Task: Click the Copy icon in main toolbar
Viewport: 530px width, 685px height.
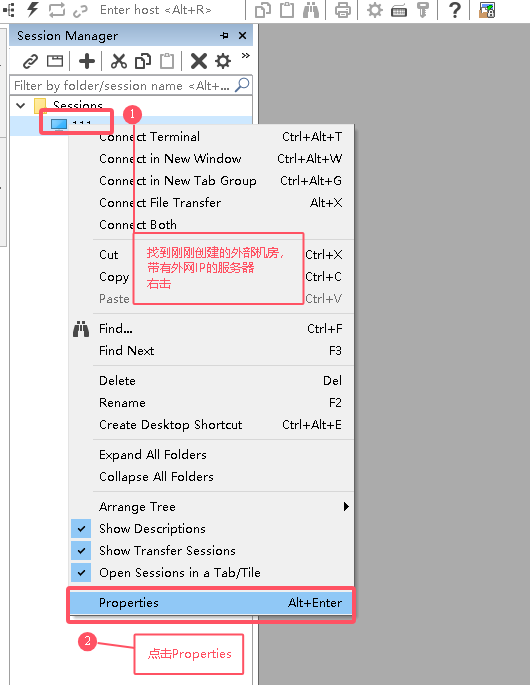Action: click(x=263, y=10)
